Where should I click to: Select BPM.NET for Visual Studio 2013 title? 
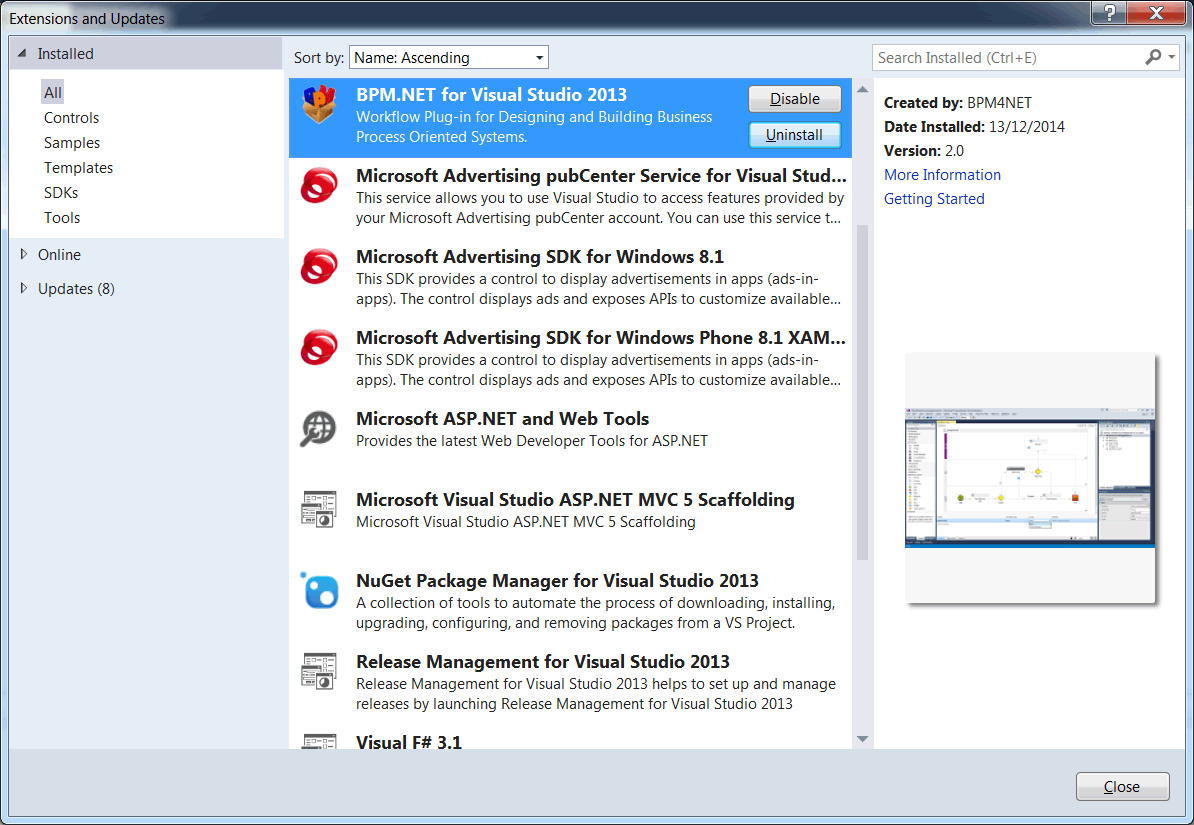tap(491, 94)
